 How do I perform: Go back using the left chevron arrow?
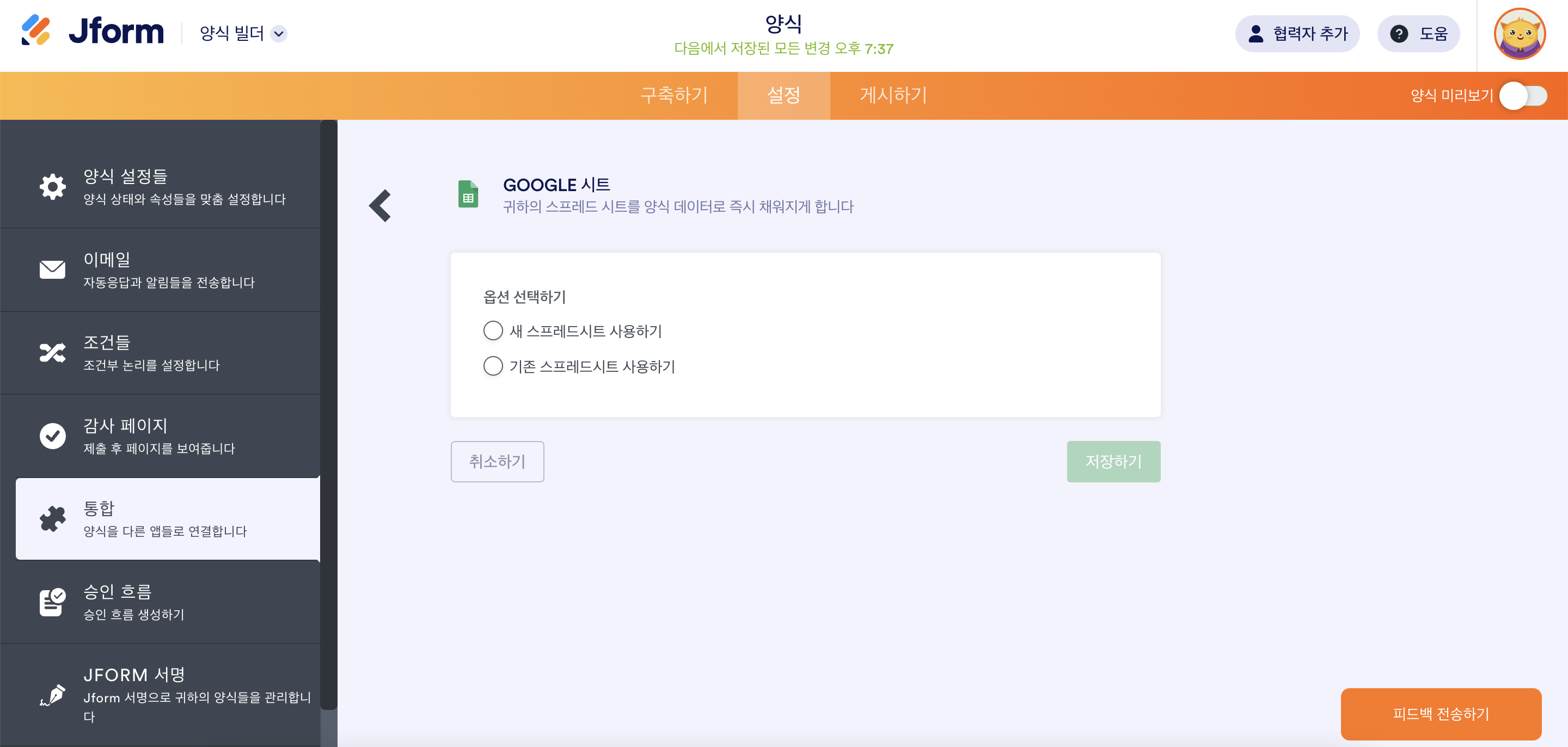[x=381, y=206]
